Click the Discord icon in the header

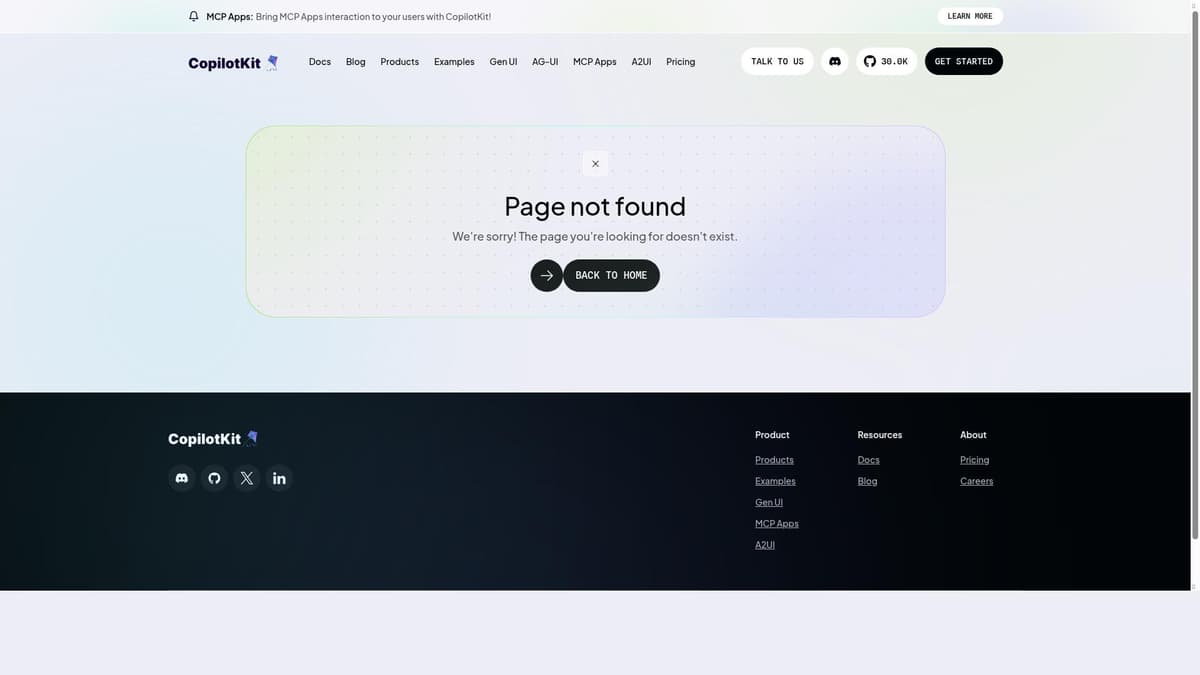tap(834, 62)
